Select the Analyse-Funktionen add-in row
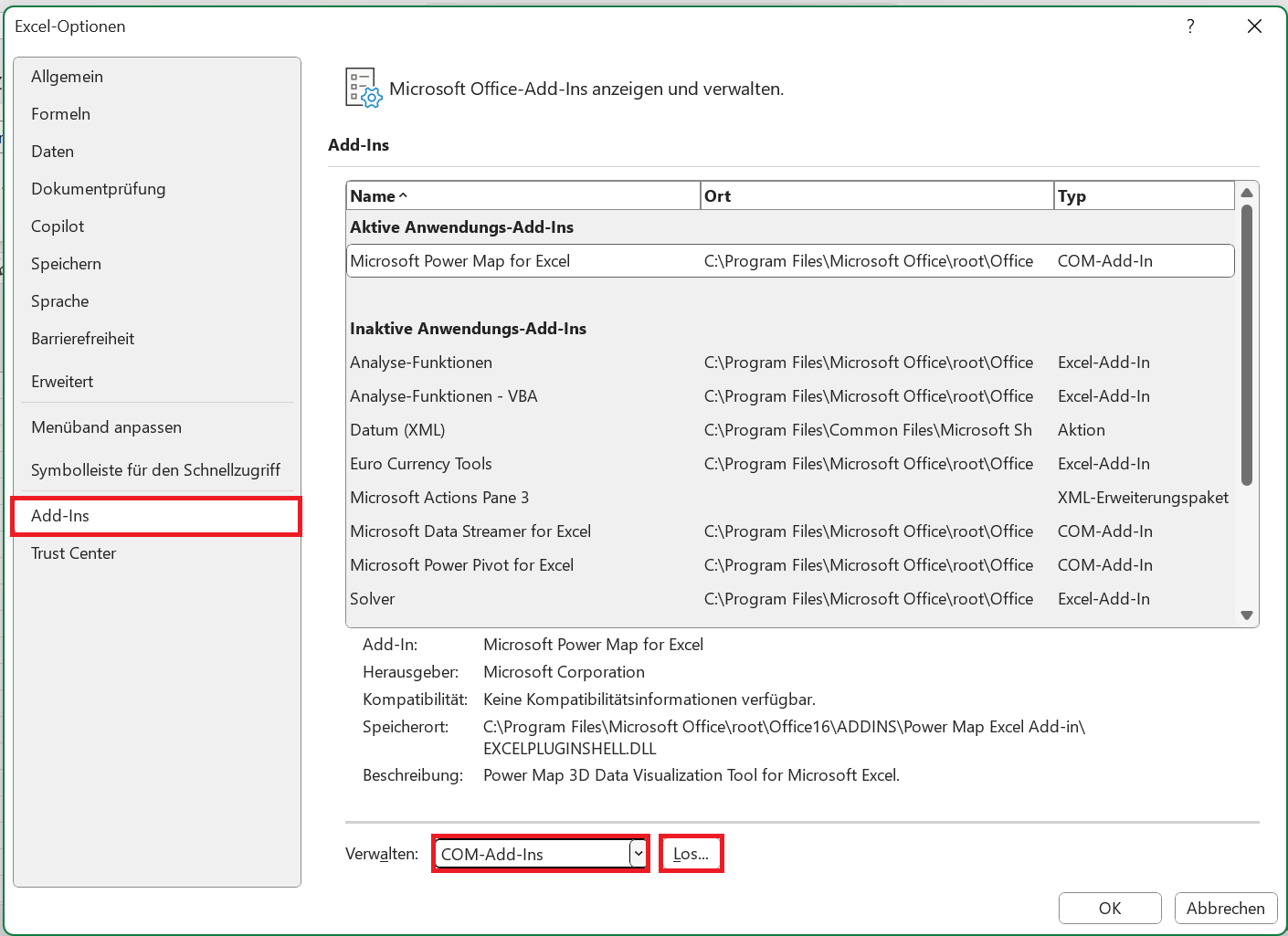 [x=790, y=363]
